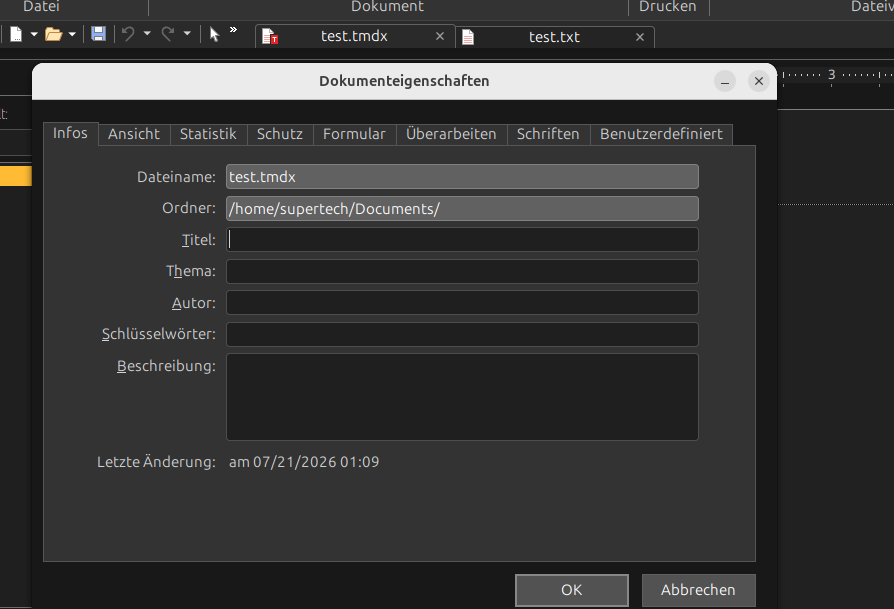Switch to the Ansicht tab

[134, 134]
